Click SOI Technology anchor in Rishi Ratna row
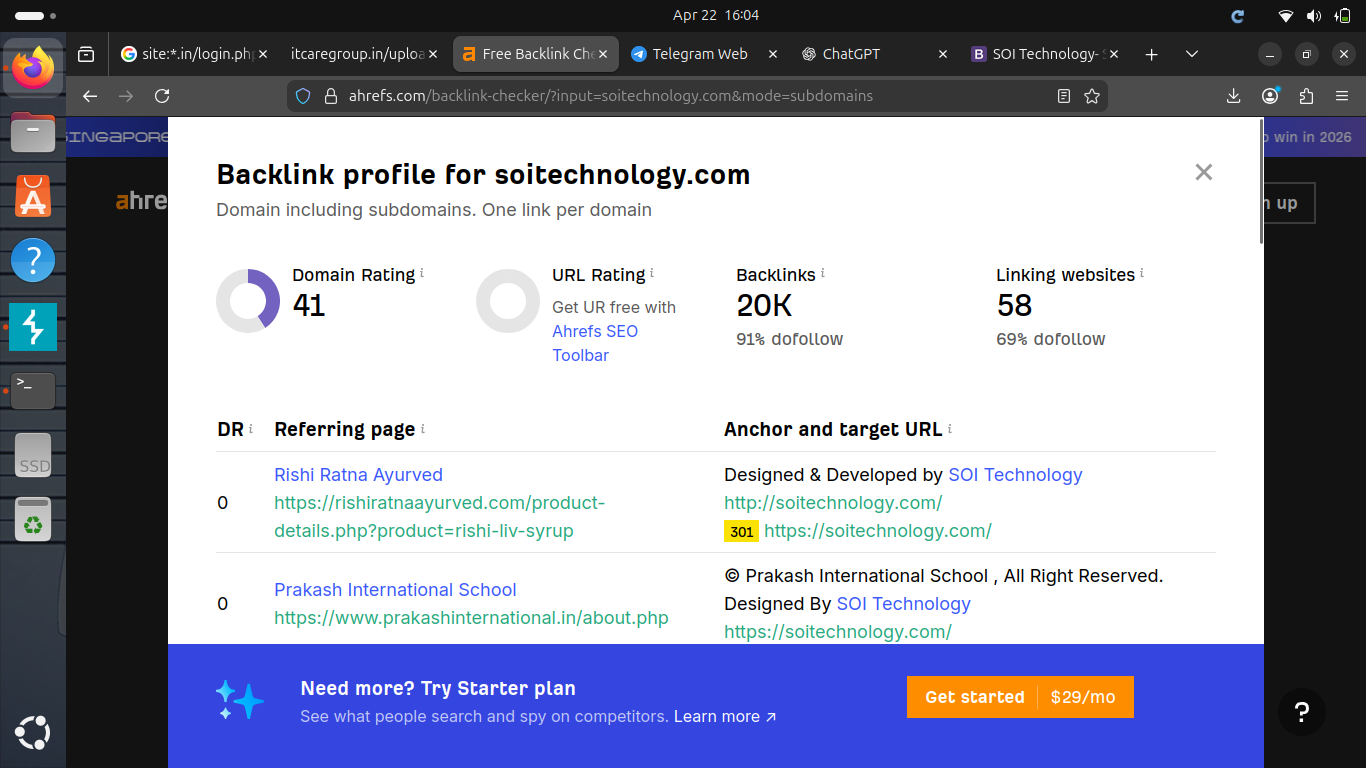Screen dimensions: 1366x768 (x=1015, y=475)
